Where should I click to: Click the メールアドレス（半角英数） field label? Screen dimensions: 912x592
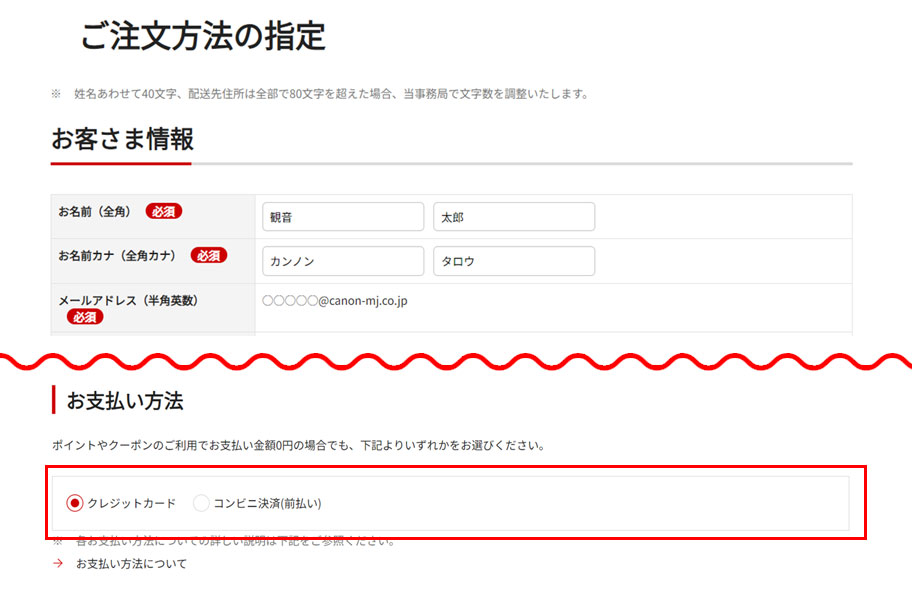(x=126, y=300)
